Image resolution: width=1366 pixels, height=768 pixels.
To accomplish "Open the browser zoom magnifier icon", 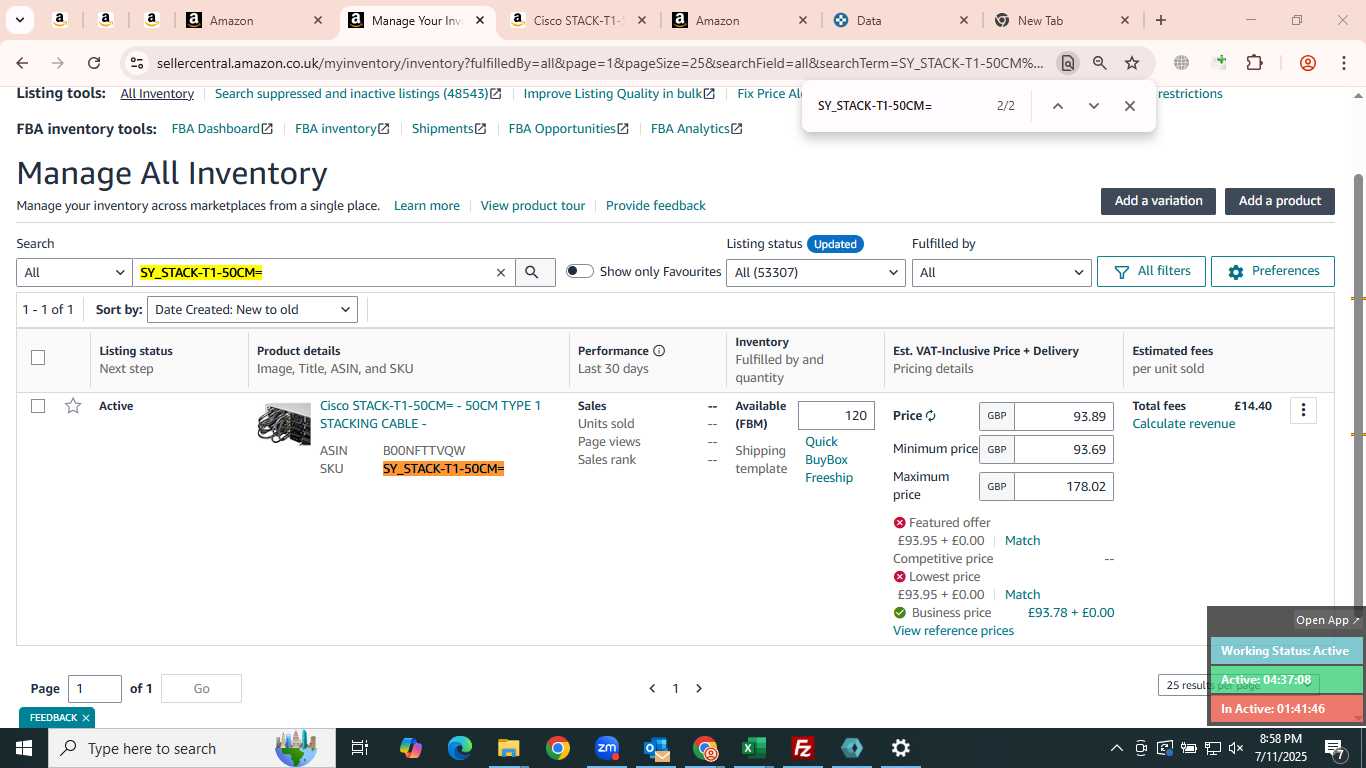I will [x=1100, y=63].
